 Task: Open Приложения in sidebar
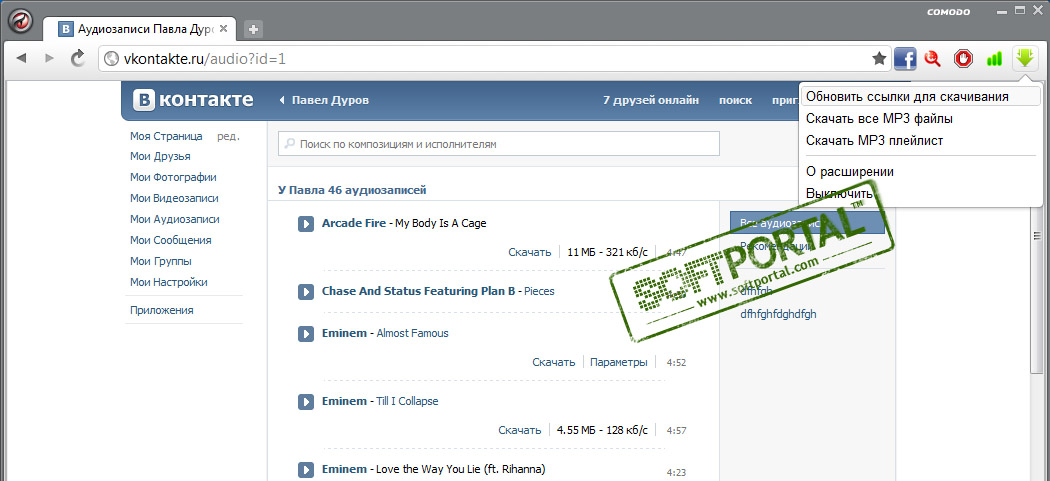pos(161,310)
